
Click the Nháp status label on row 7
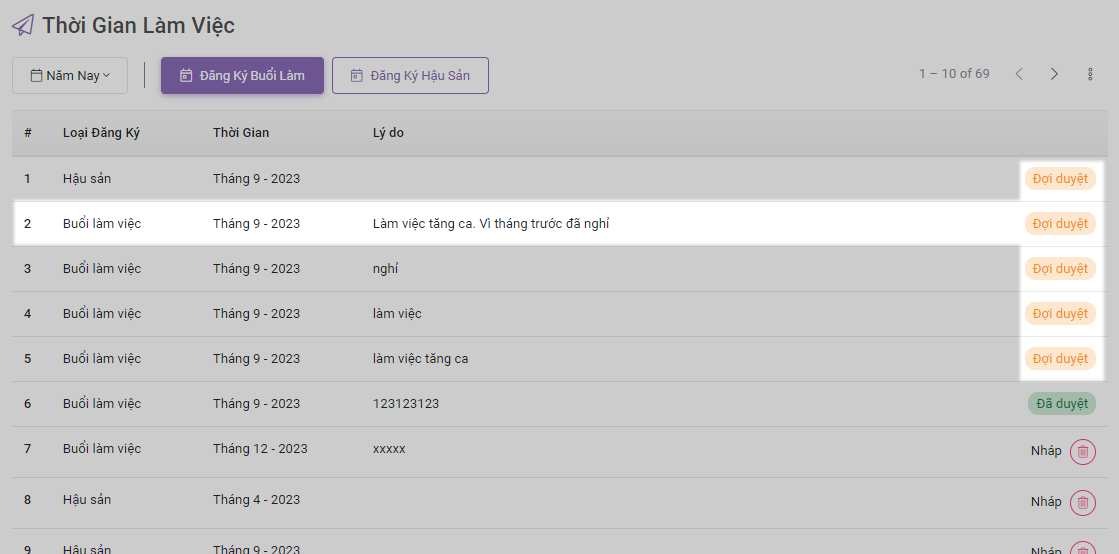(x=1046, y=451)
